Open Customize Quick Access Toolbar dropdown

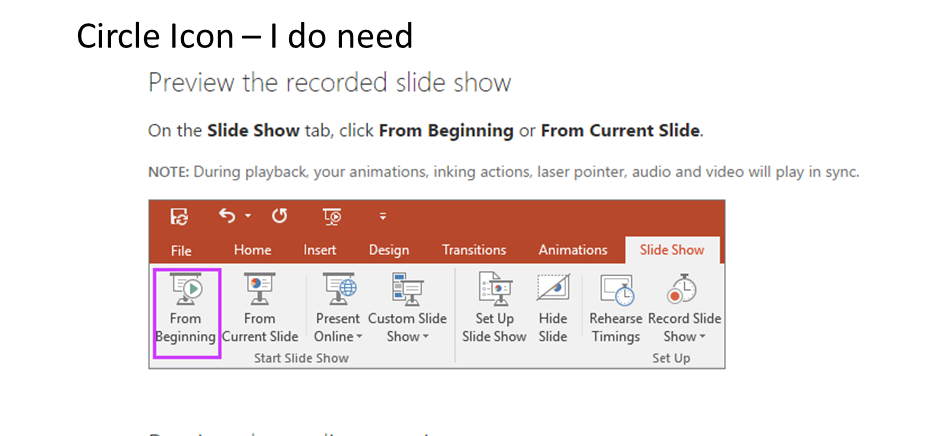(x=383, y=216)
